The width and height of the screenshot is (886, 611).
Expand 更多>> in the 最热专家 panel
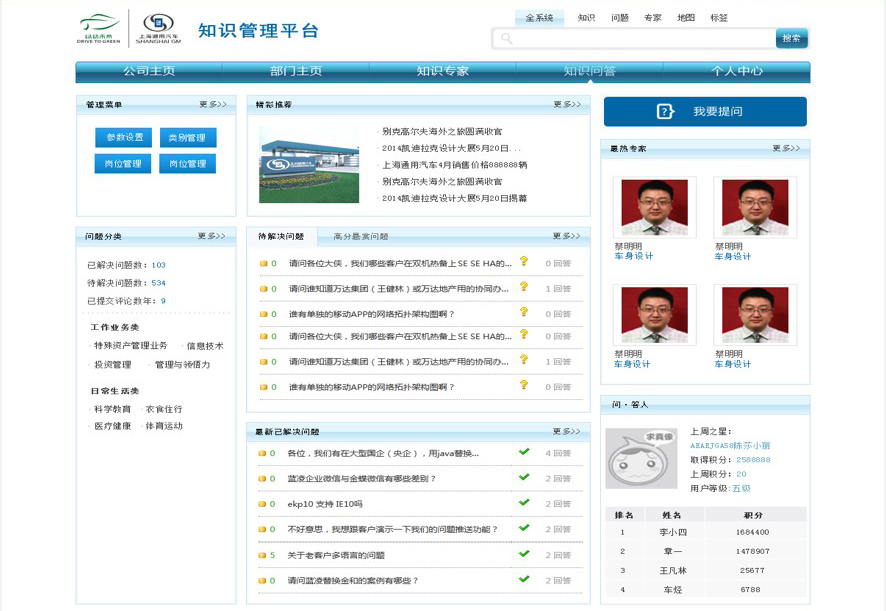785,148
